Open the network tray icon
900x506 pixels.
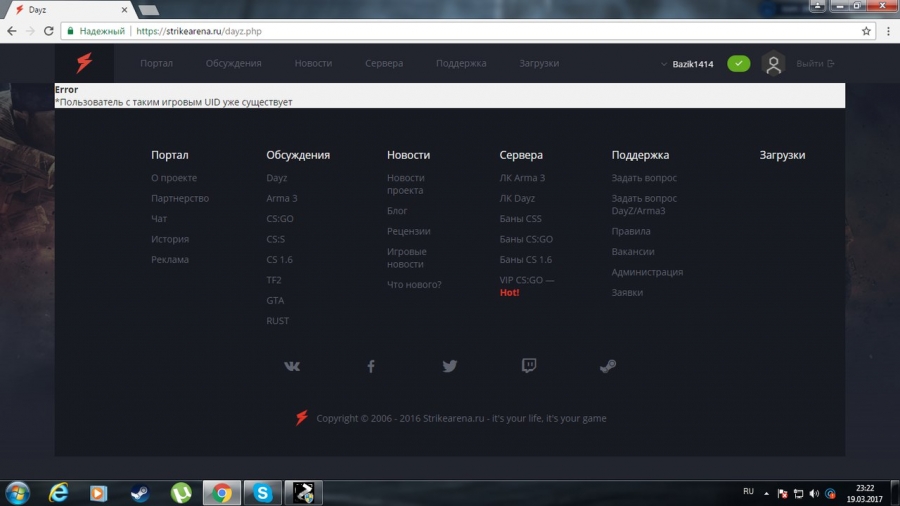tap(798, 493)
